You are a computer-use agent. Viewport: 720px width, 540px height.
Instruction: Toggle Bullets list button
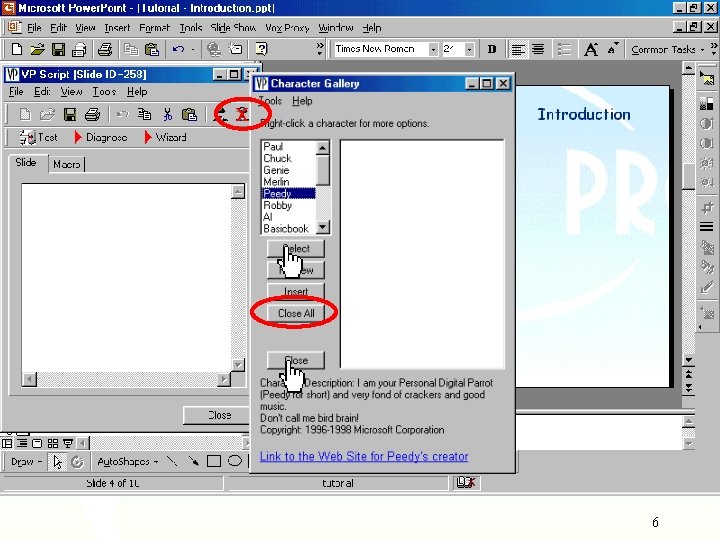coord(564,49)
